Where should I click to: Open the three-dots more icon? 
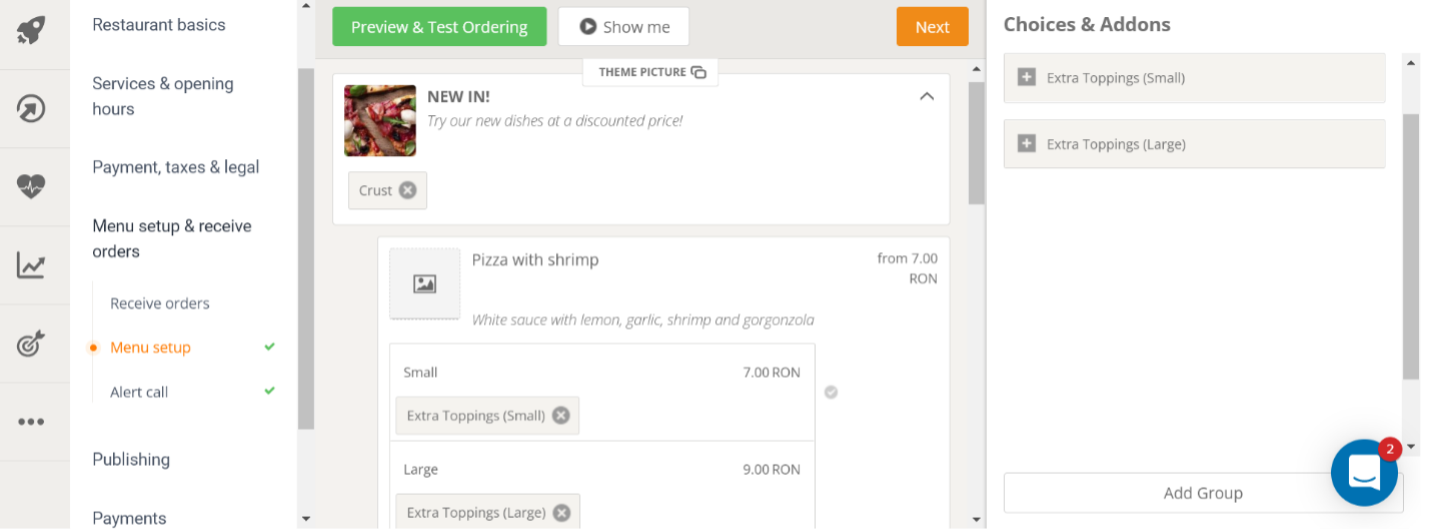(31, 421)
